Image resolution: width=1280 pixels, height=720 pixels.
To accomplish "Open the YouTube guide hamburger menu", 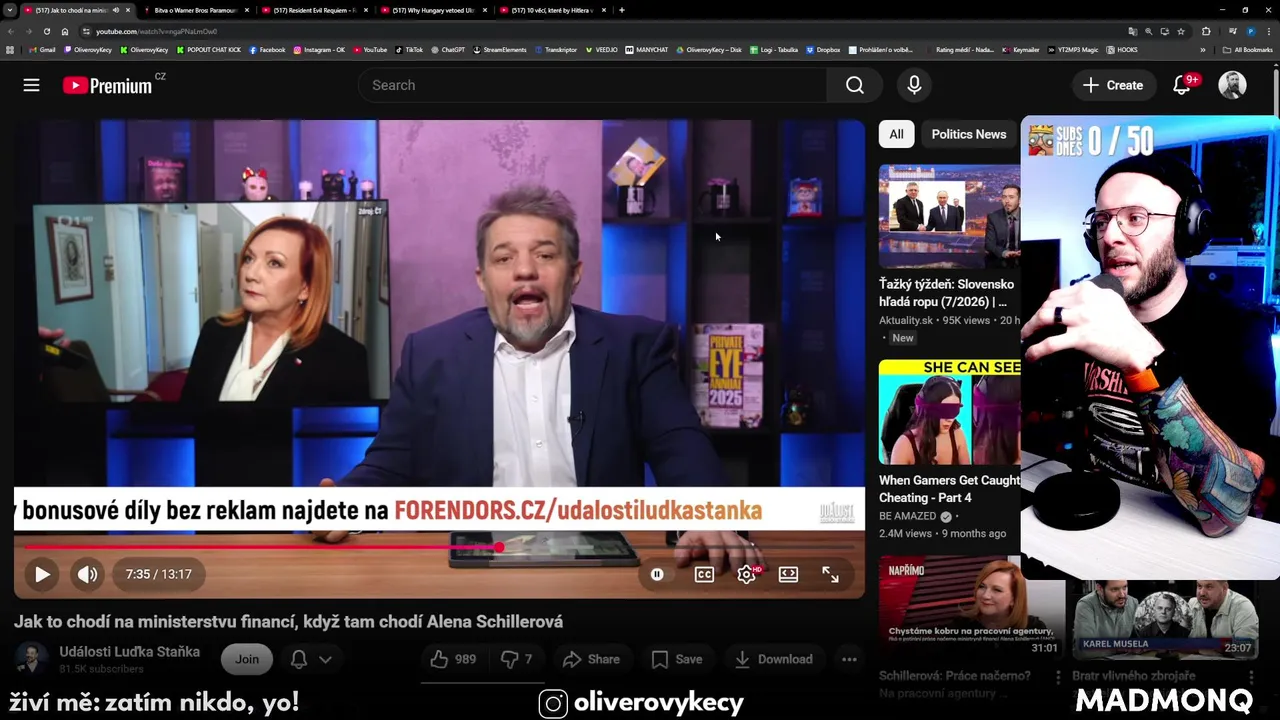I will (x=32, y=85).
